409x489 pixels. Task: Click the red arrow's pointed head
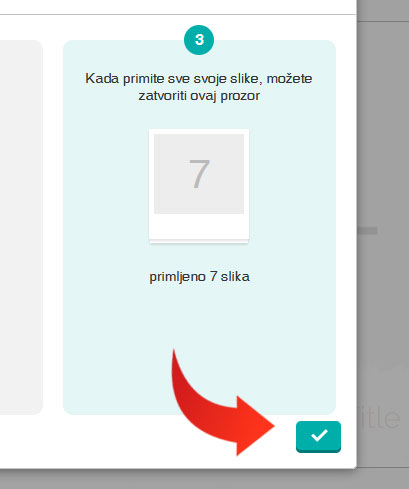point(256,426)
